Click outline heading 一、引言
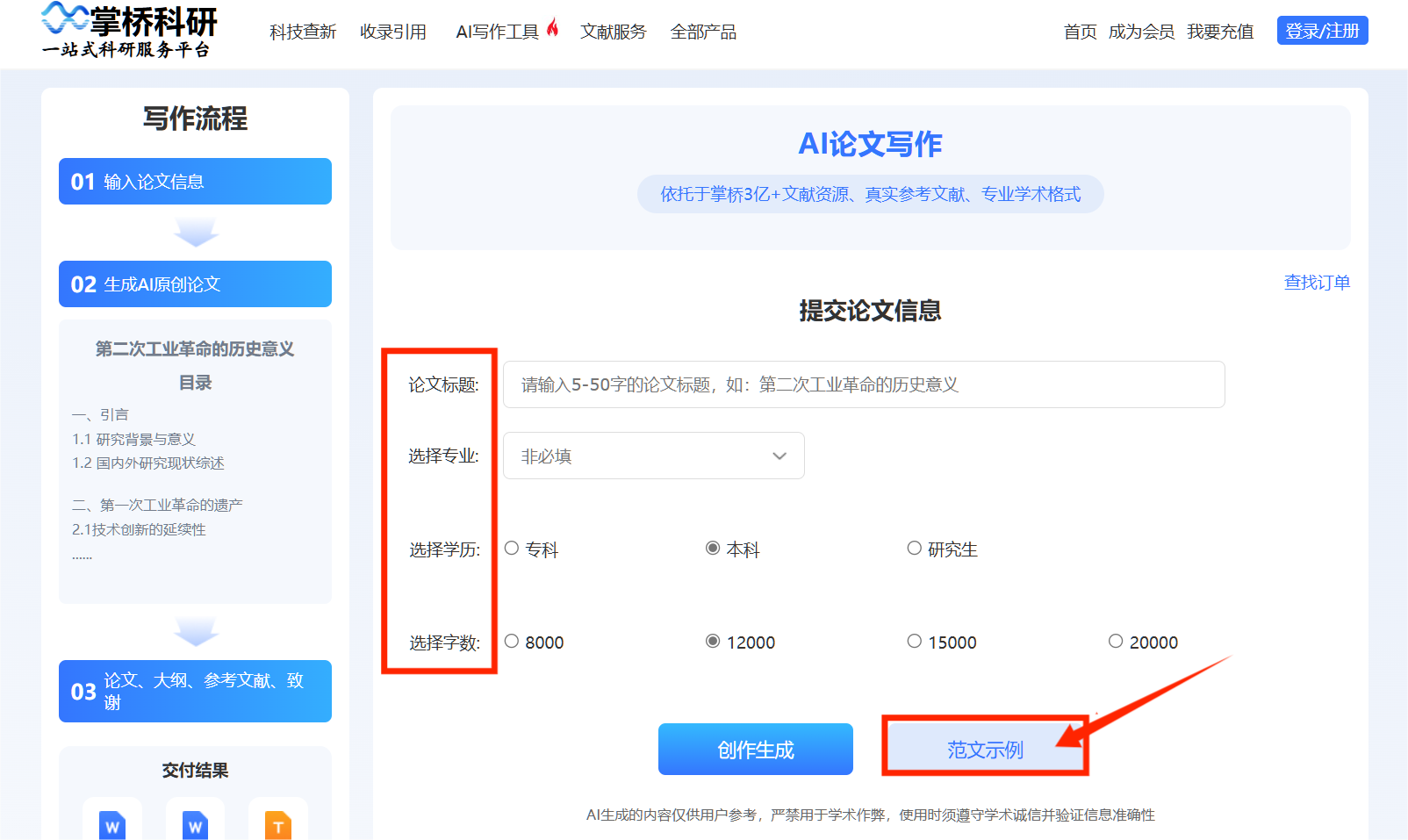Screen dimensions: 1408x840 pos(100,414)
